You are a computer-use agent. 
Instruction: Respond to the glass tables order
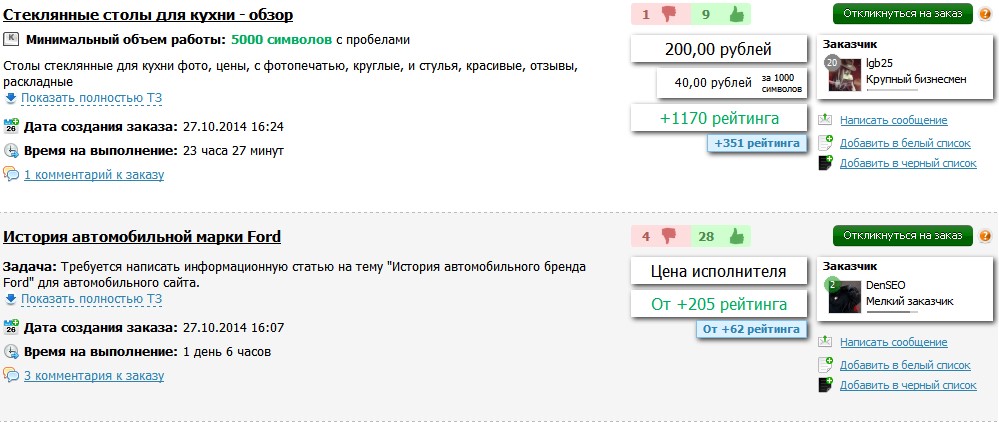(x=902, y=15)
